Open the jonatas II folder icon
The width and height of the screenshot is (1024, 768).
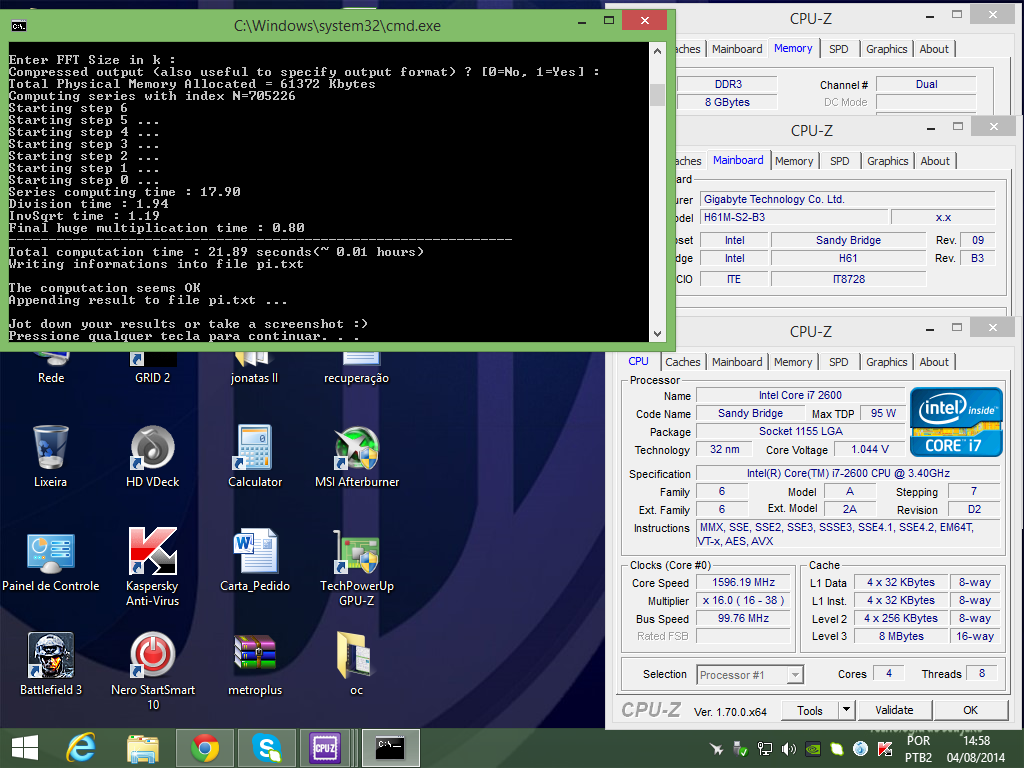tap(254, 367)
